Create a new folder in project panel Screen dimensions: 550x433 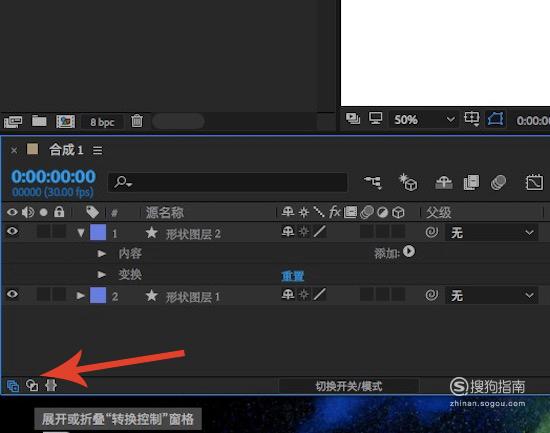[x=39, y=121]
